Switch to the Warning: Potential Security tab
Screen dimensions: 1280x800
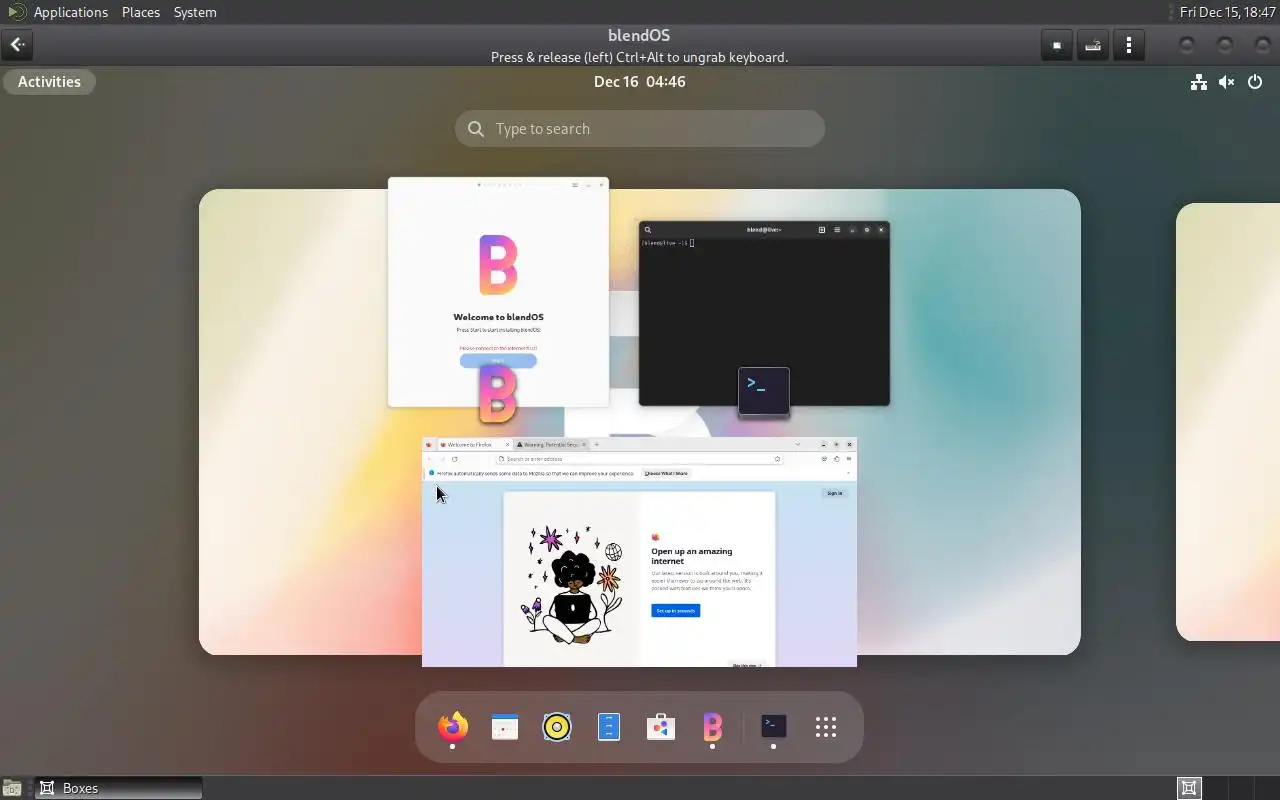click(x=552, y=444)
